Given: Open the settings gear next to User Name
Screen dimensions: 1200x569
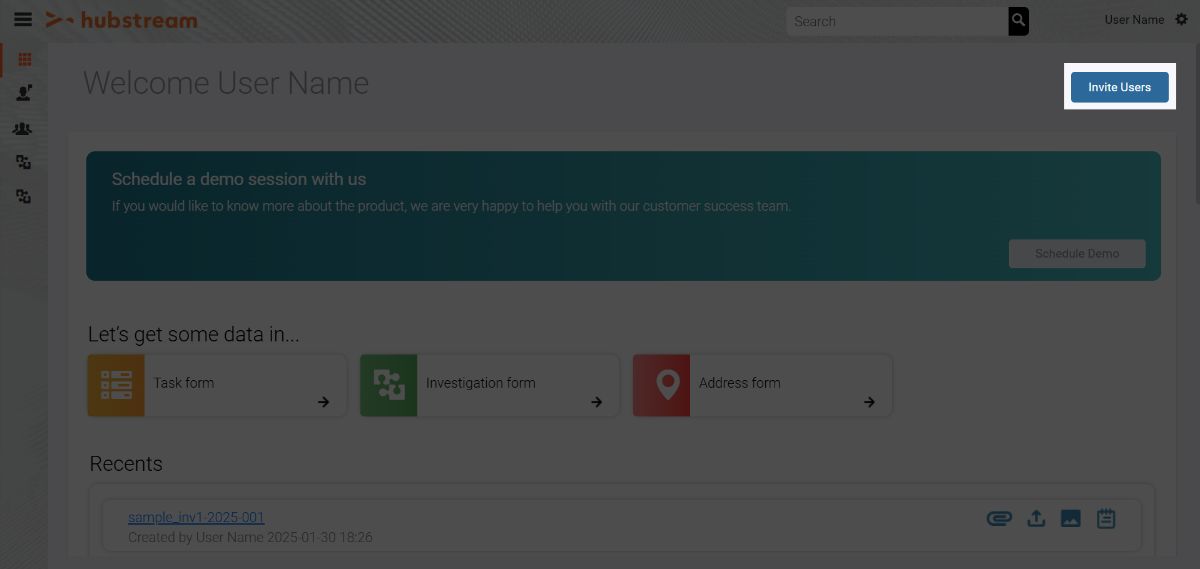Looking at the screenshot, I should click(1182, 20).
